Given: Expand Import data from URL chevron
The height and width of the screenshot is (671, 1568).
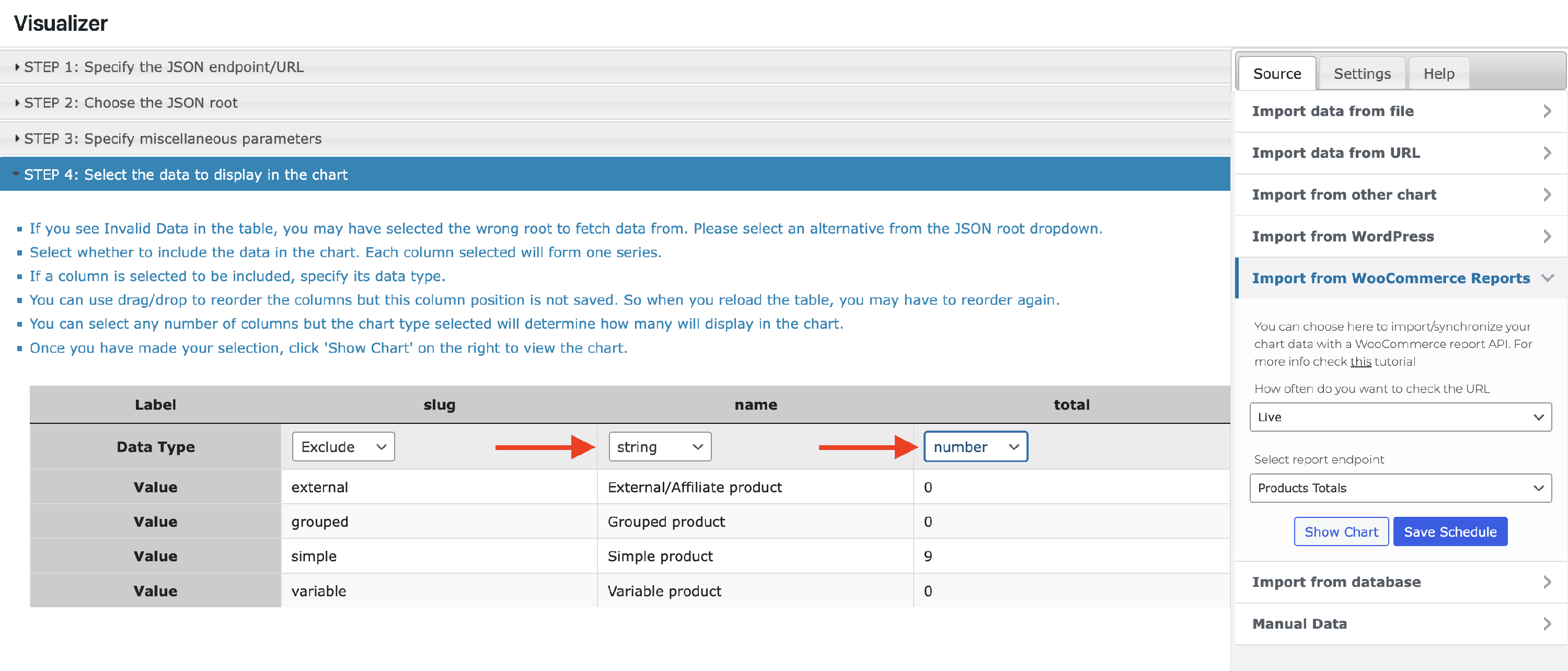Looking at the screenshot, I should pos(1547,153).
